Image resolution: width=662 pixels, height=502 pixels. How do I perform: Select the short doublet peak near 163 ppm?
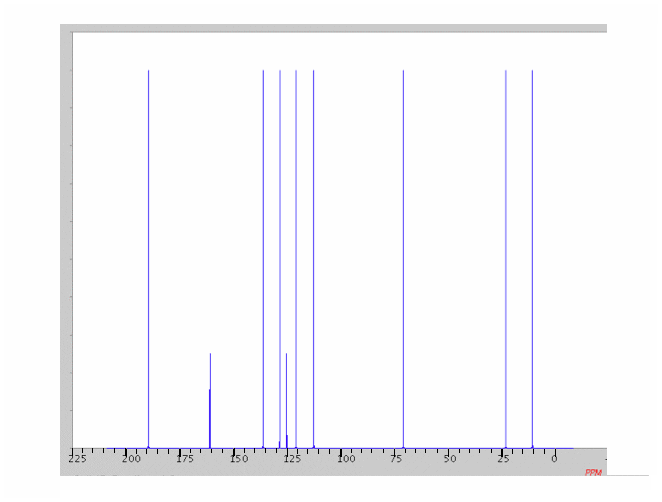click(x=210, y=400)
